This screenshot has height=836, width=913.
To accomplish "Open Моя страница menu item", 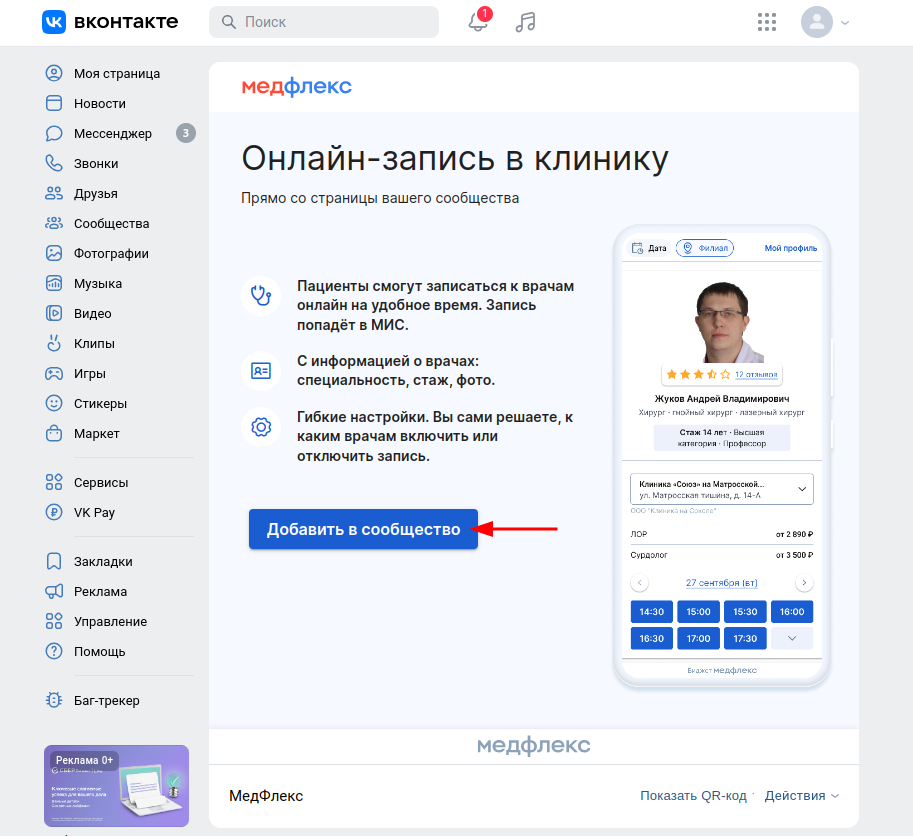I will point(119,73).
